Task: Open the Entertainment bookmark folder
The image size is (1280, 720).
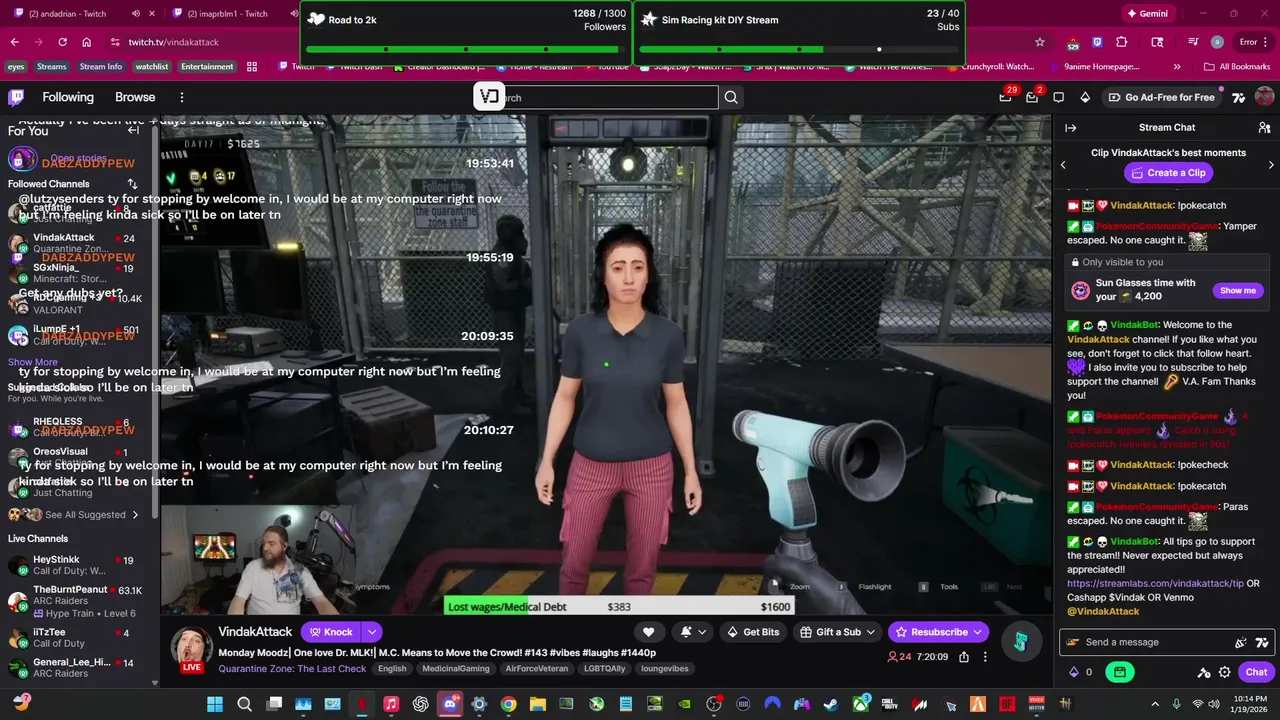Action: click(207, 67)
